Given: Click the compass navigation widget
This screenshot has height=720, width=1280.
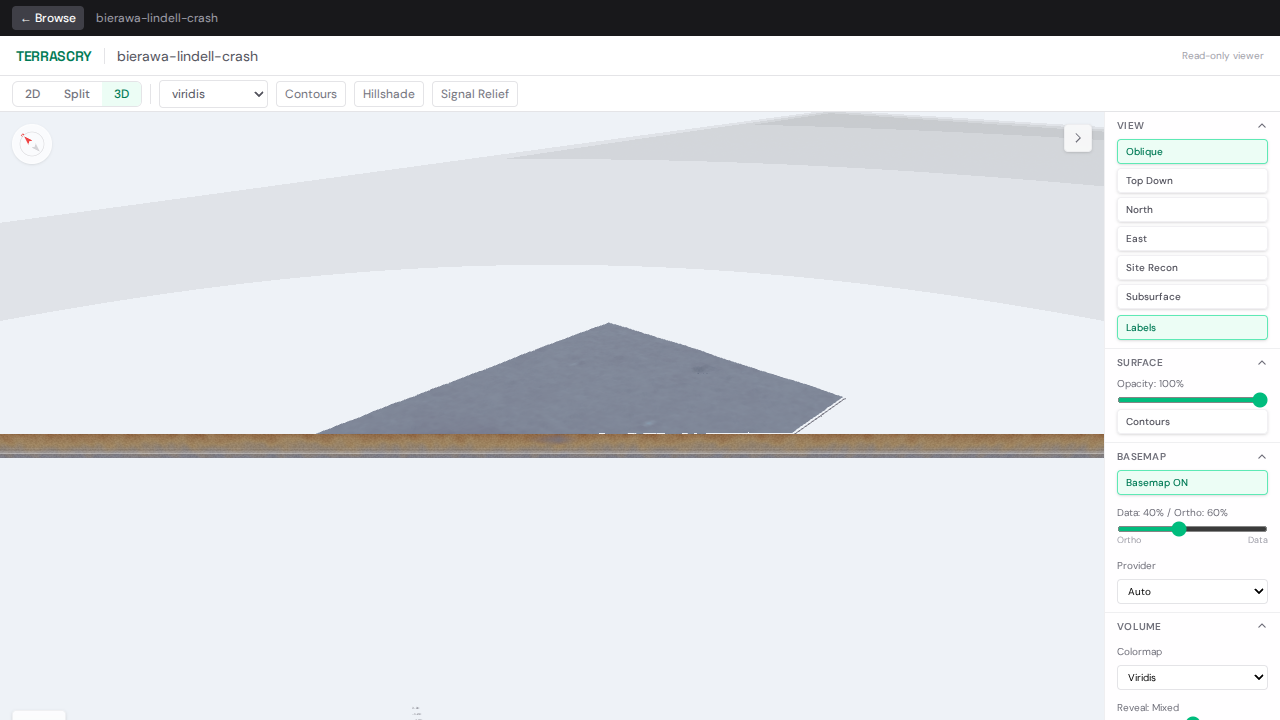Looking at the screenshot, I should 31,143.
